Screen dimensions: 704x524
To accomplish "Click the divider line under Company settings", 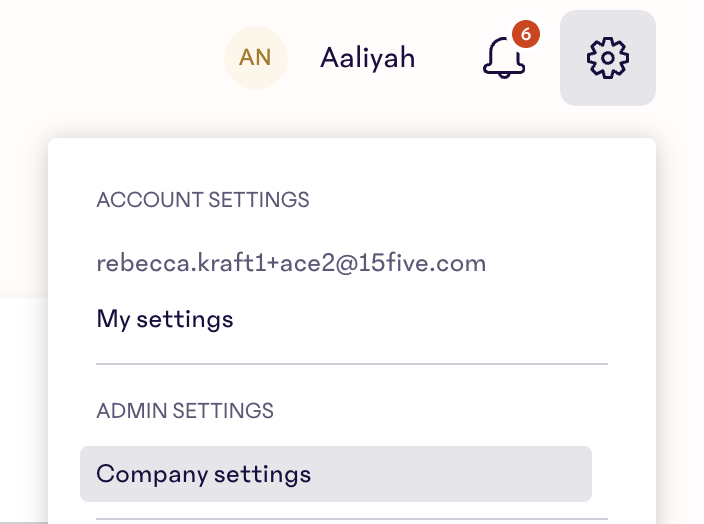I will coord(351,519).
